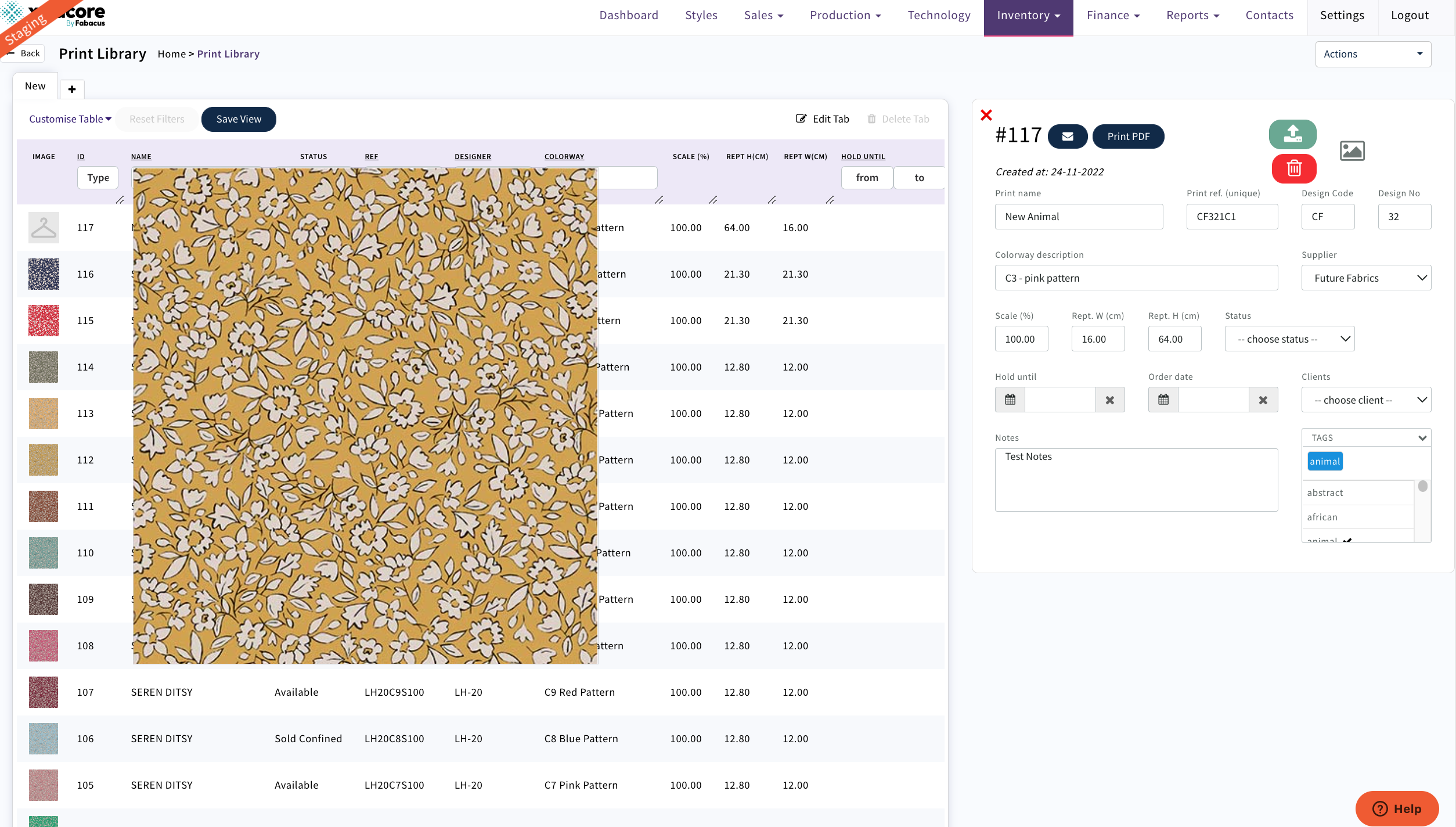Click the red pattern swatch for print 115
This screenshot has width=1456, height=827.
click(44, 320)
